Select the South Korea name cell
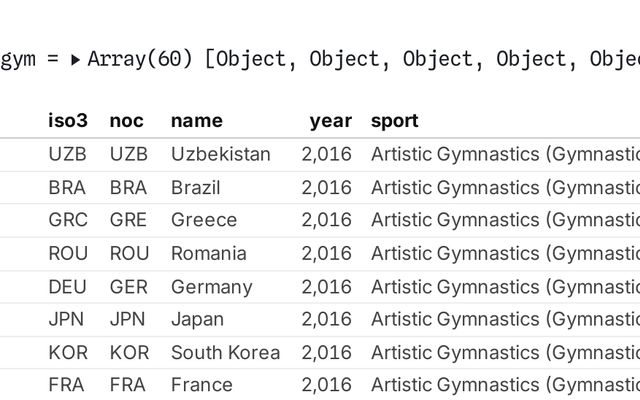The height and width of the screenshot is (400, 640). 225,353
